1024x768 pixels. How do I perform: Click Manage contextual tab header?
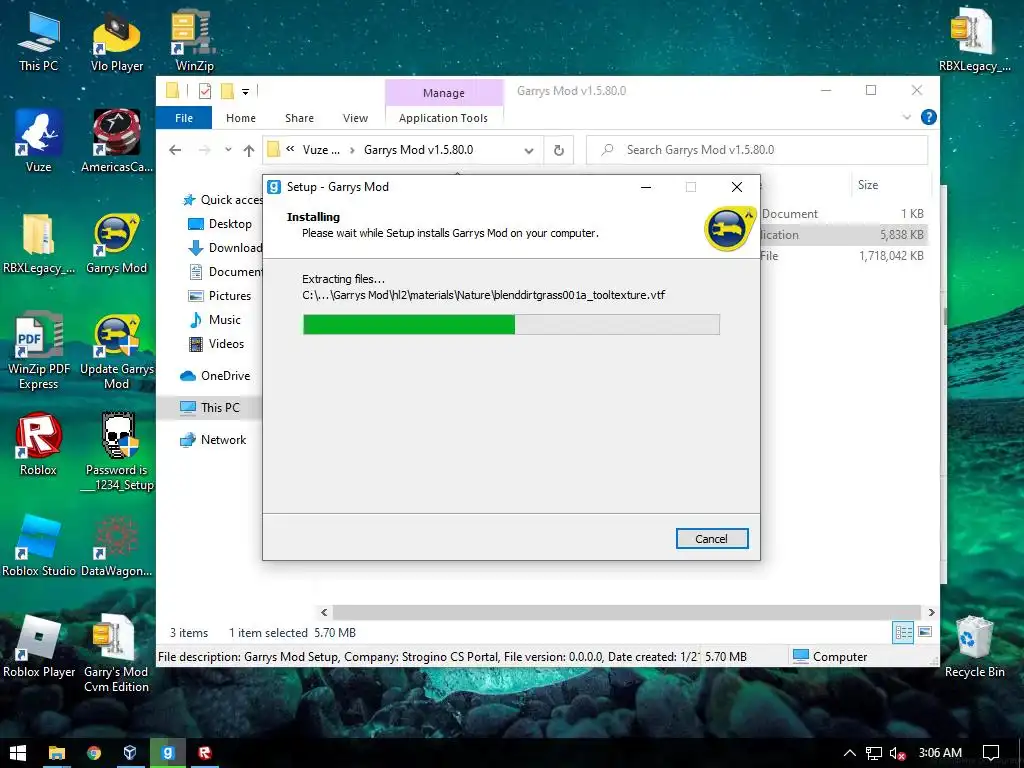point(443,93)
